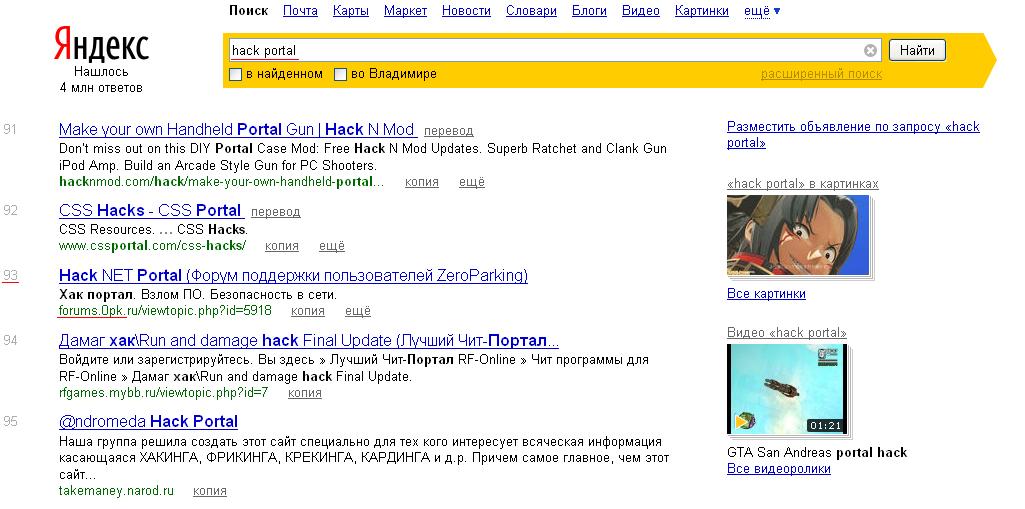Viewport: 1025px width, 509px height.
Task: Open the Видео tab
Action: (x=641, y=11)
